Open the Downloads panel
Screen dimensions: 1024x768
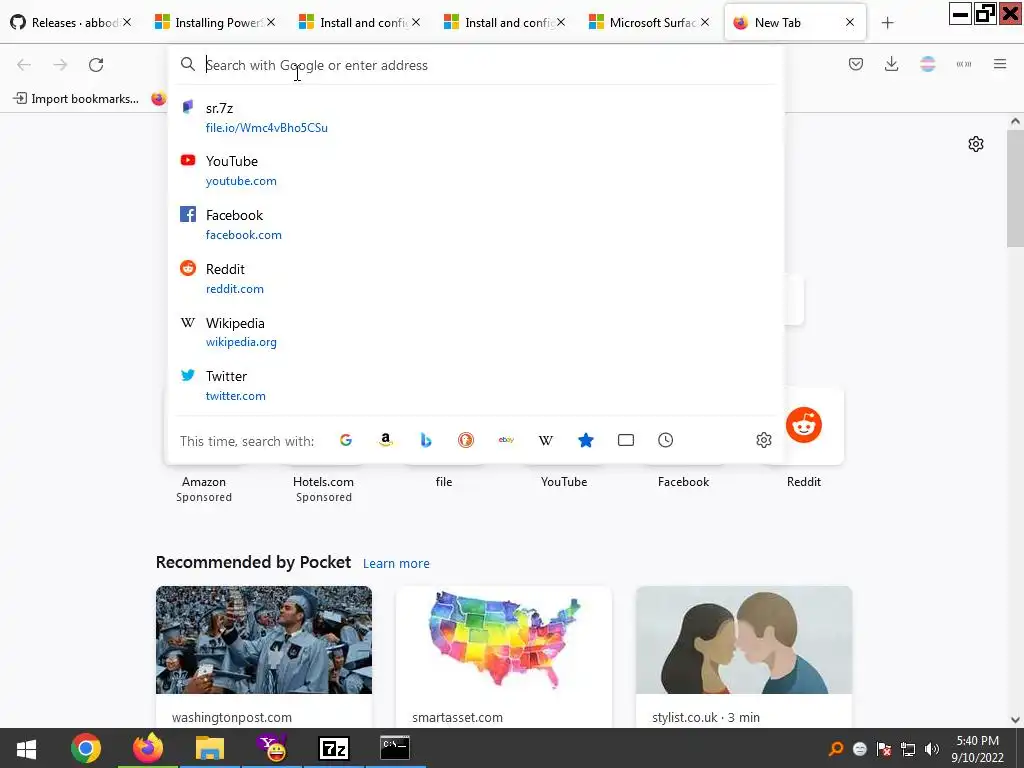pyautogui.click(x=891, y=64)
